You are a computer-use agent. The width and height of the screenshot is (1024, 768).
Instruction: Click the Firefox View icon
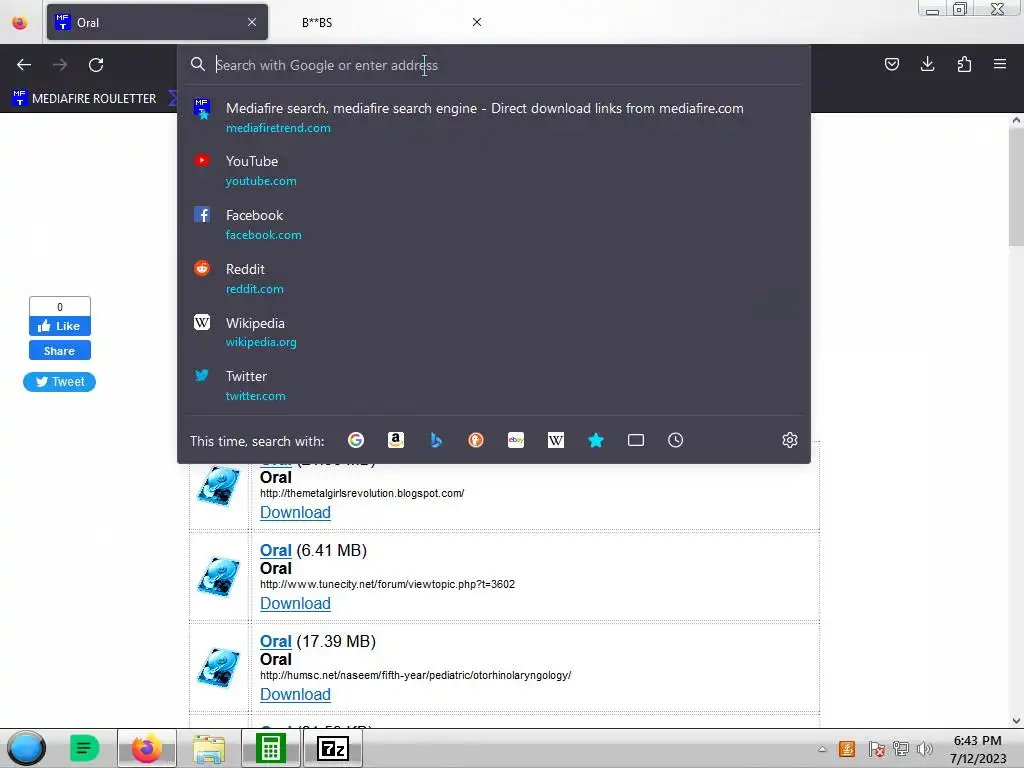(20, 22)
